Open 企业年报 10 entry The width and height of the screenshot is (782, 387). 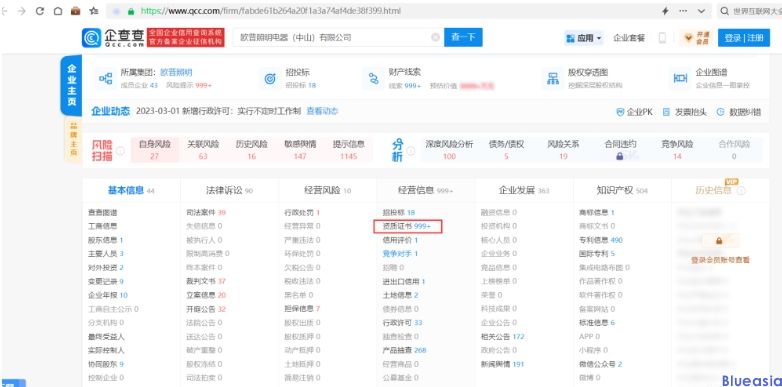[x=108, y=295]
